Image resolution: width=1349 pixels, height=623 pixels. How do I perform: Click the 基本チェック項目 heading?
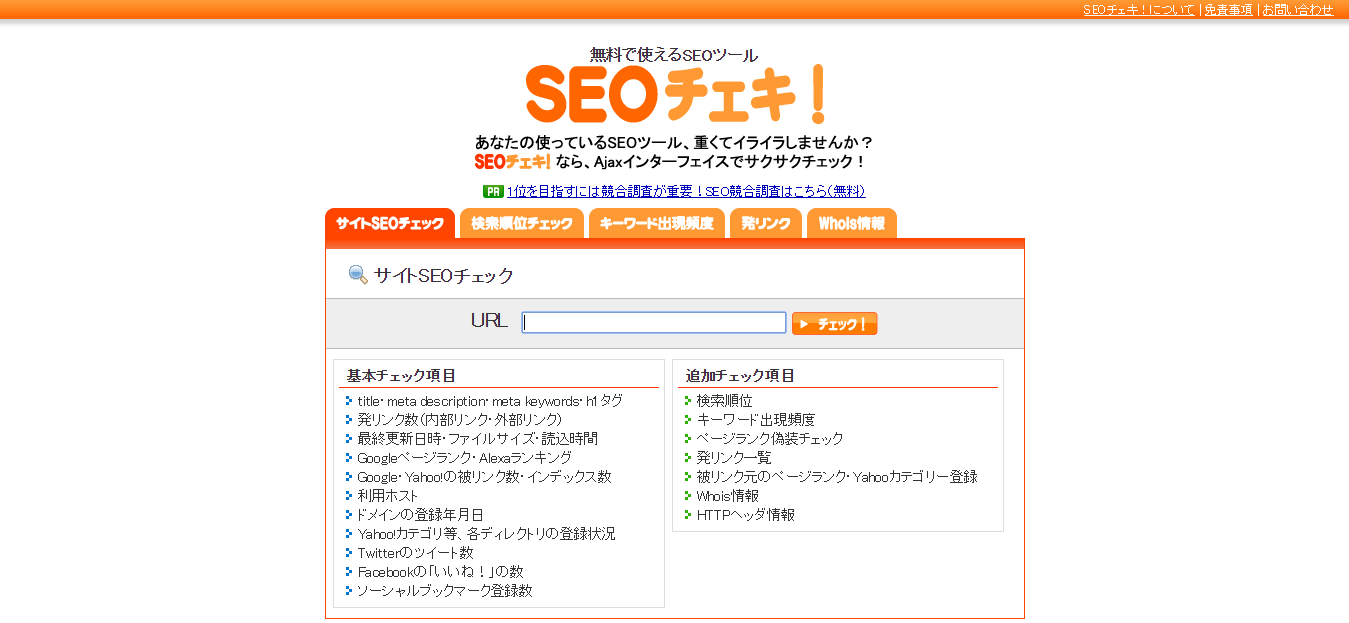click(x=401, y=376)
